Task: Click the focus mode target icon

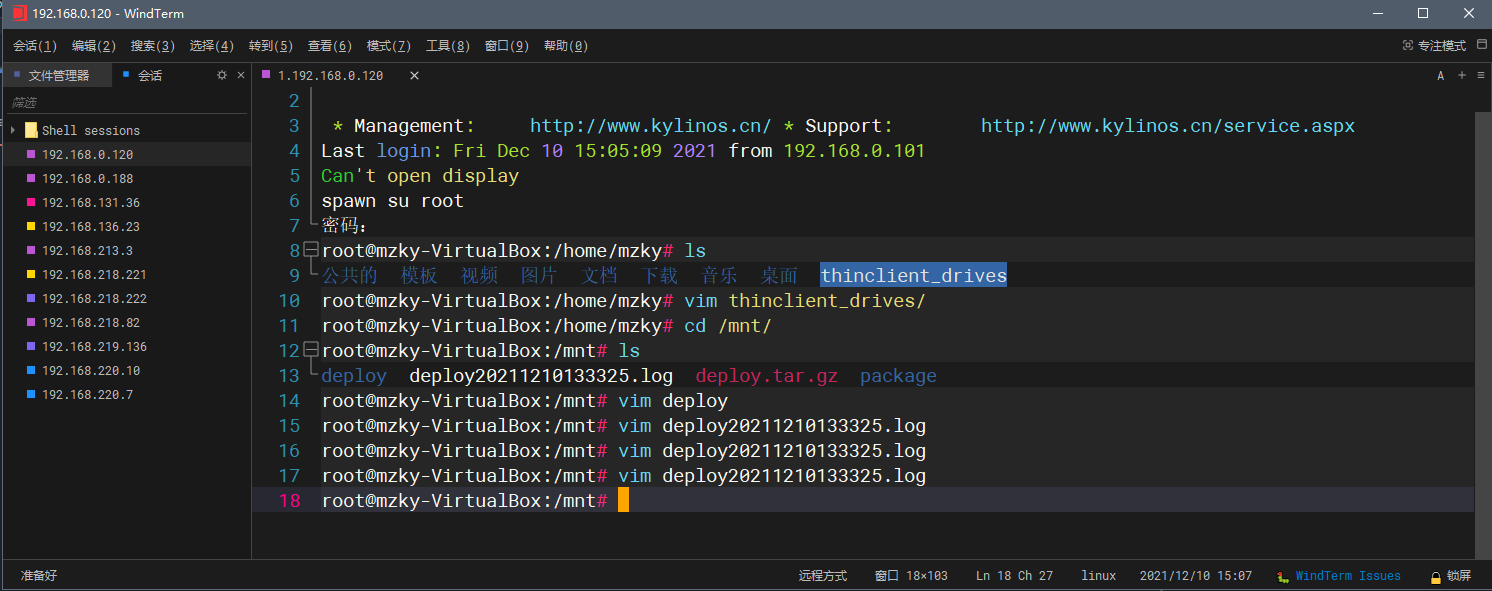Action: pyautogui.click(x=1408, y=45)
